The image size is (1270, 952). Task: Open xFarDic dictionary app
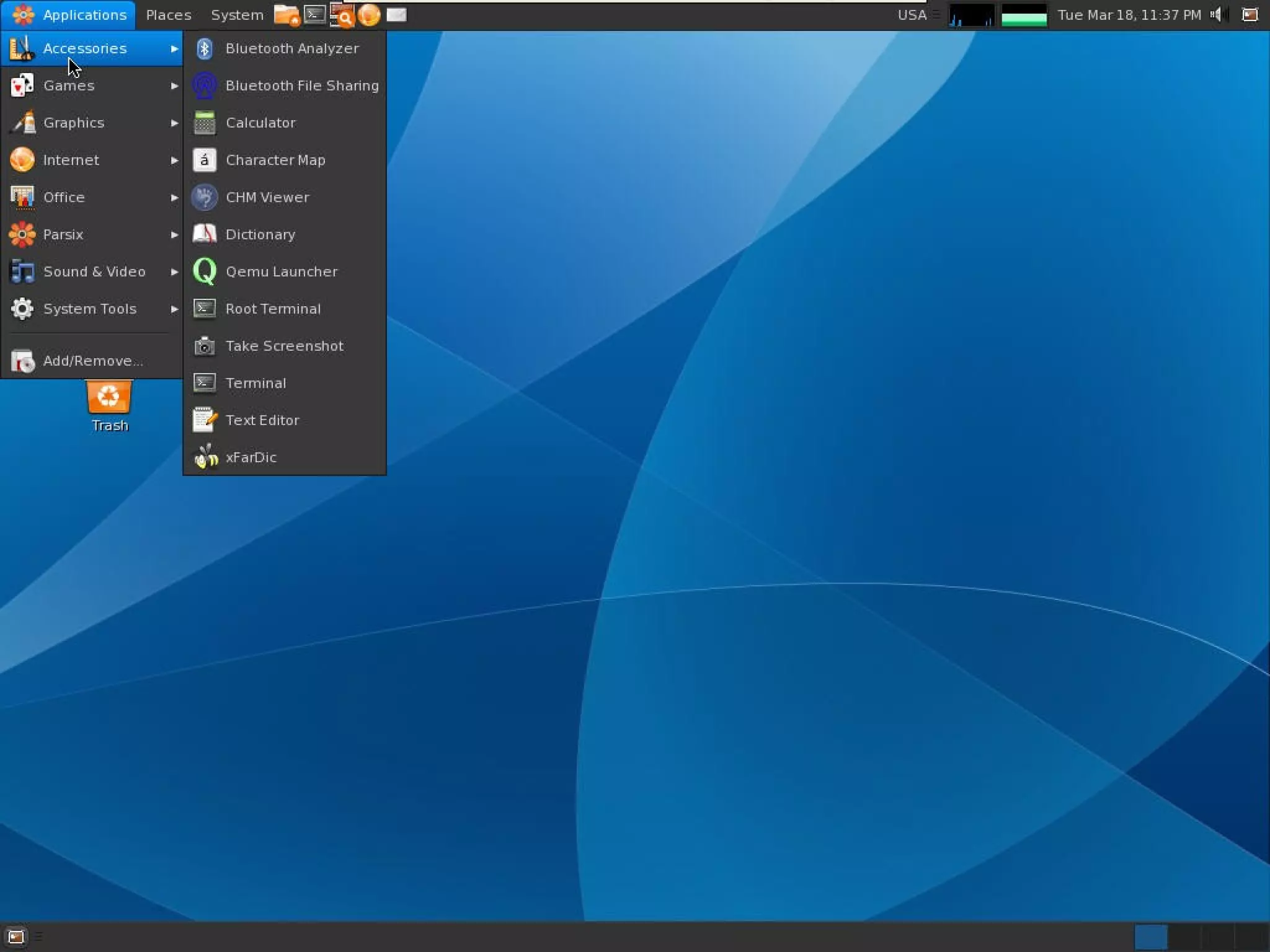251,457
